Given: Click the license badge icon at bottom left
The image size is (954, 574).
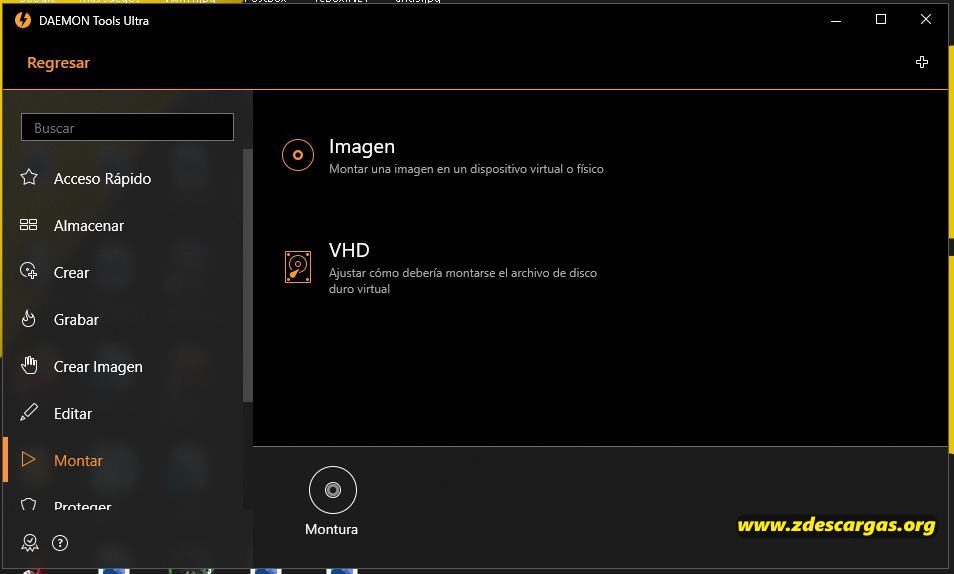Looking at the screenshot, I should [30, 542].
